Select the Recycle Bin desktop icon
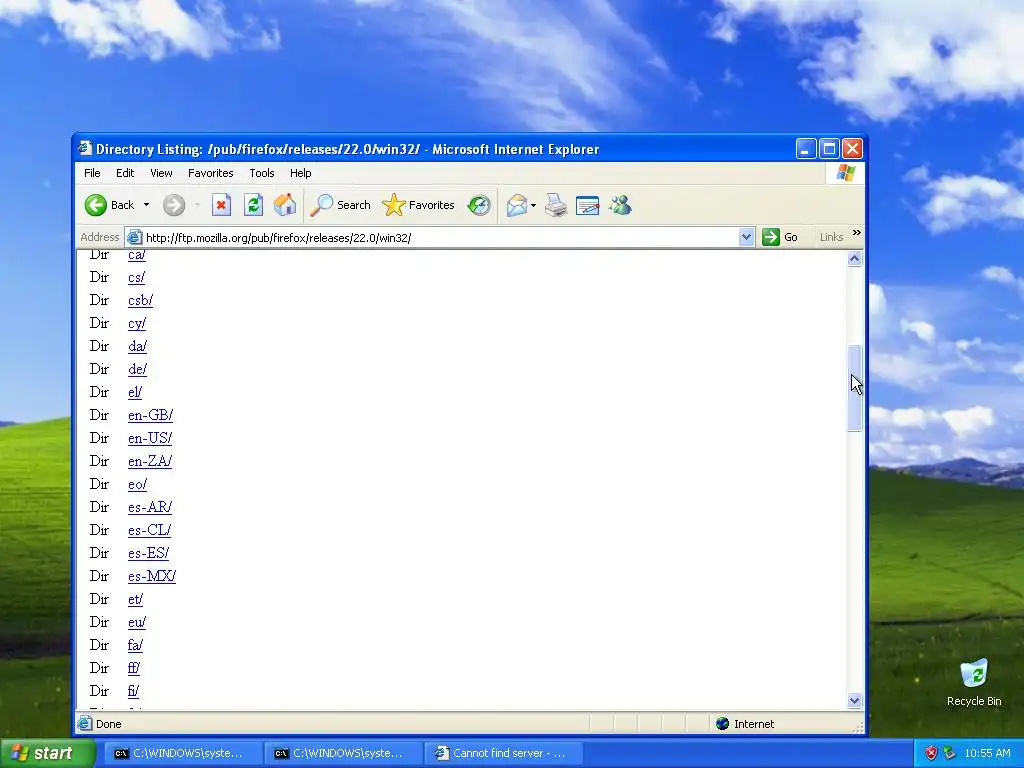The height and width of the screenshot is (768, 1024). [974, 682]
